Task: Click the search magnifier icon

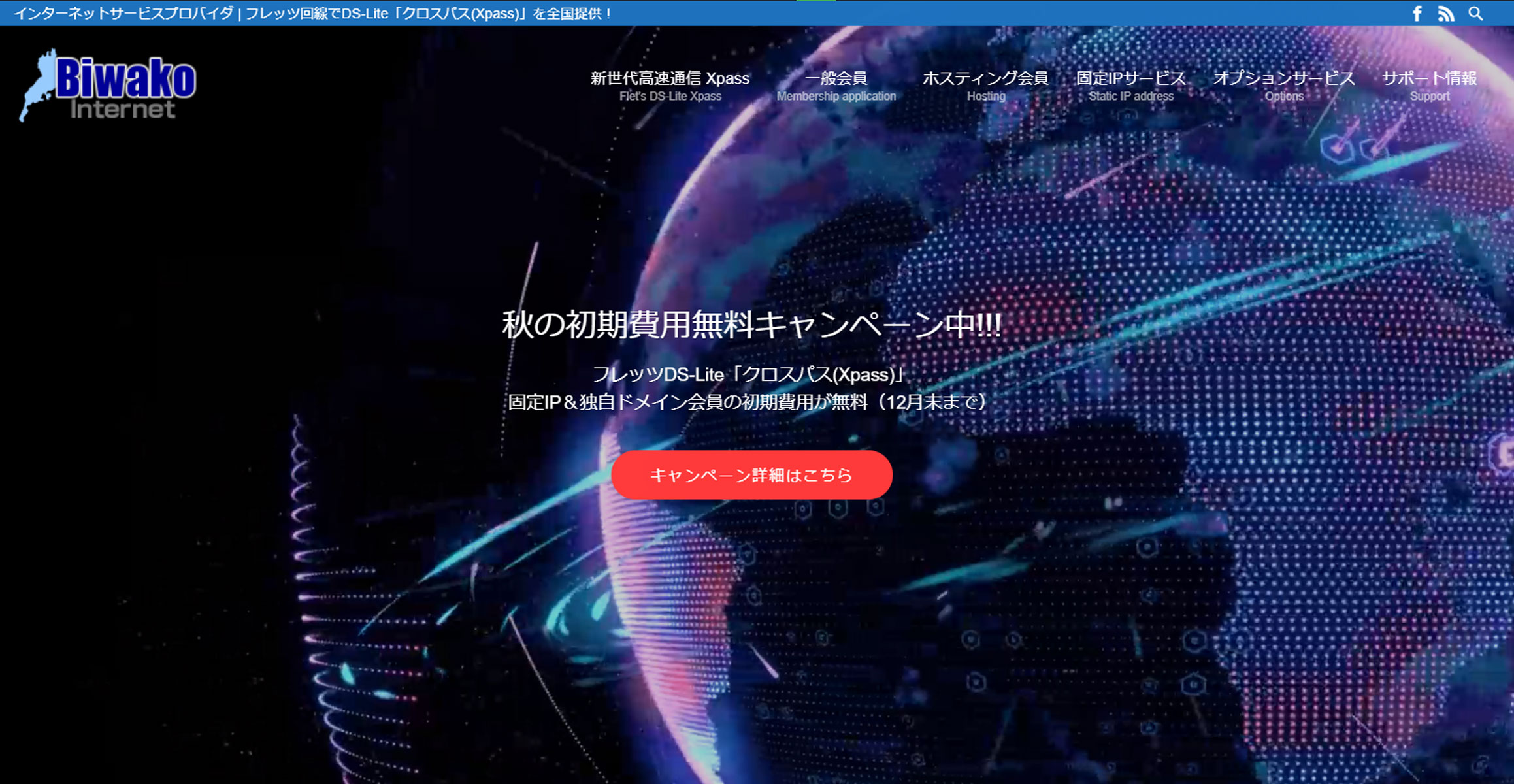Action: [x=1475, y=14]
